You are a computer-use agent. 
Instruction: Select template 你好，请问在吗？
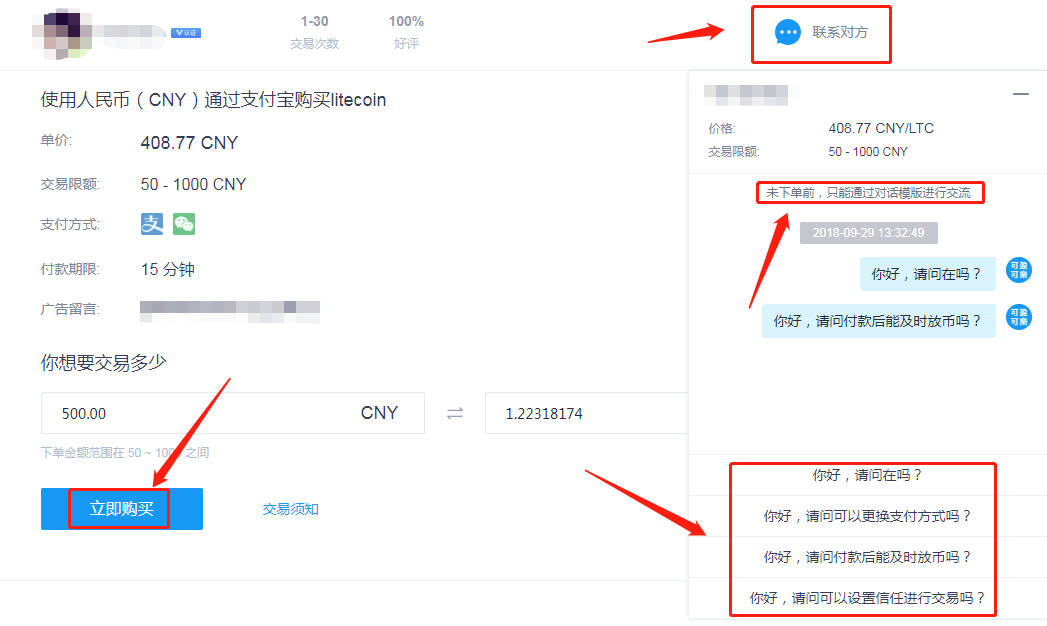[867, 475]
